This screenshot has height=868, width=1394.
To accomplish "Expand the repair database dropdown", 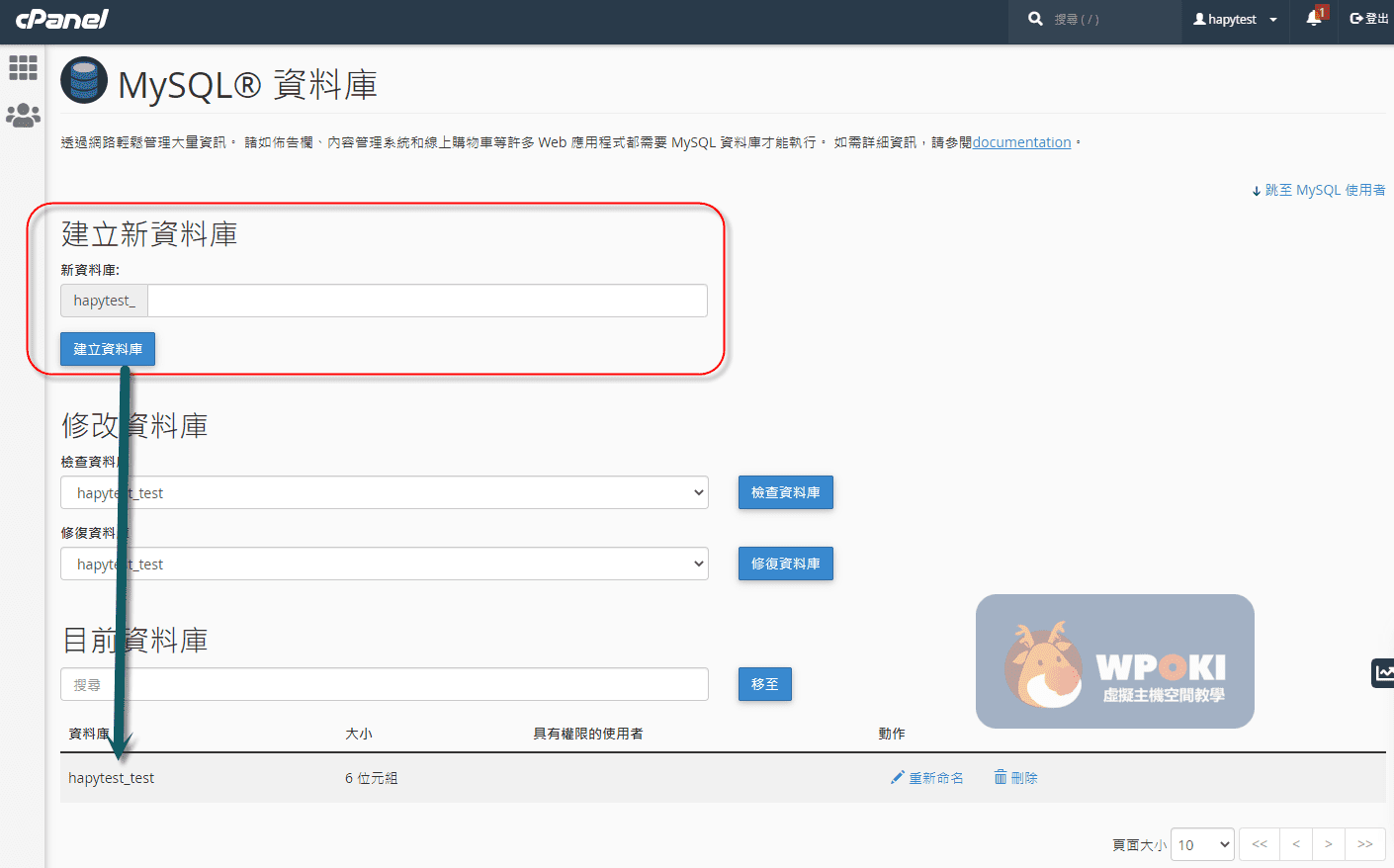I will point(385,564).
